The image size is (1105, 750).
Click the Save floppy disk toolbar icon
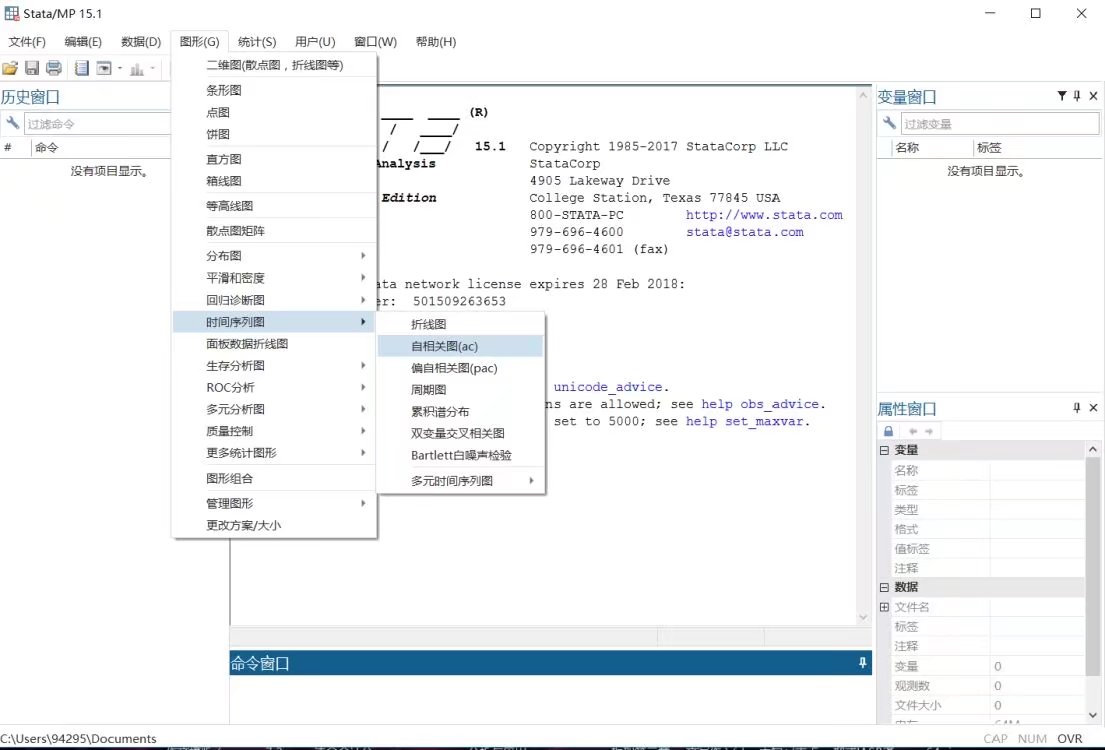click(x=32, y=68)
